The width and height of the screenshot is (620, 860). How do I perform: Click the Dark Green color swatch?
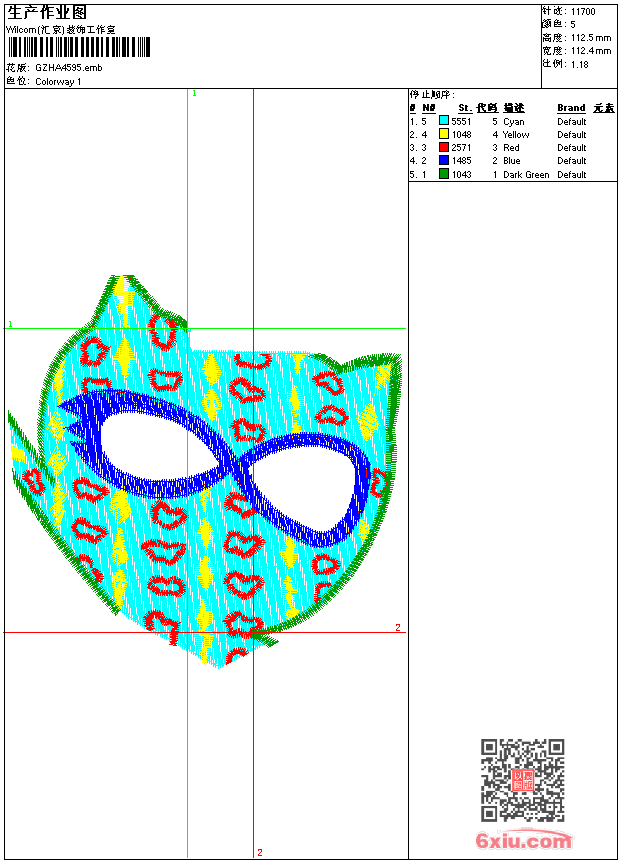pyautogui.click(x=444, y=174)
